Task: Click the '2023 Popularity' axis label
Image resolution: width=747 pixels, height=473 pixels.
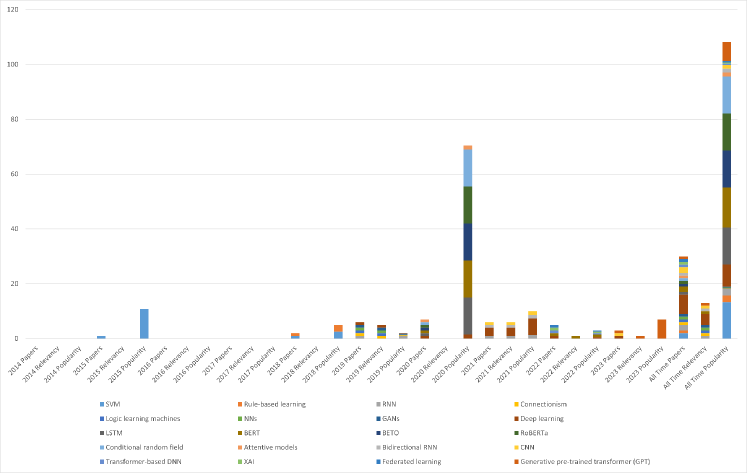Action: click(x=645, y=365)
